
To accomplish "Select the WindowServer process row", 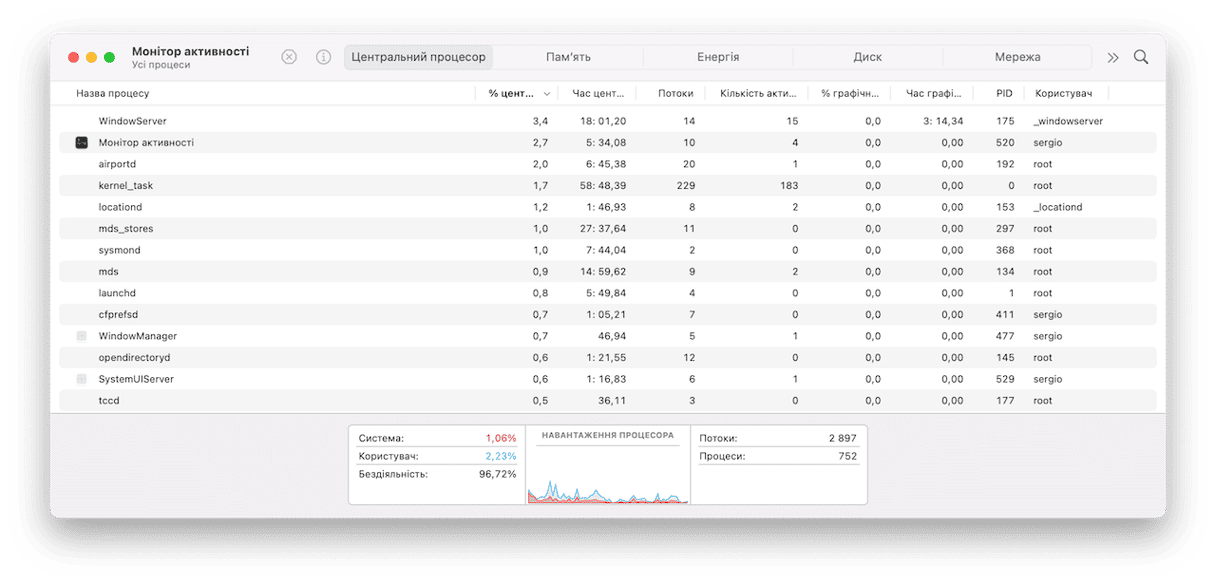I will [x=608, y=121].
